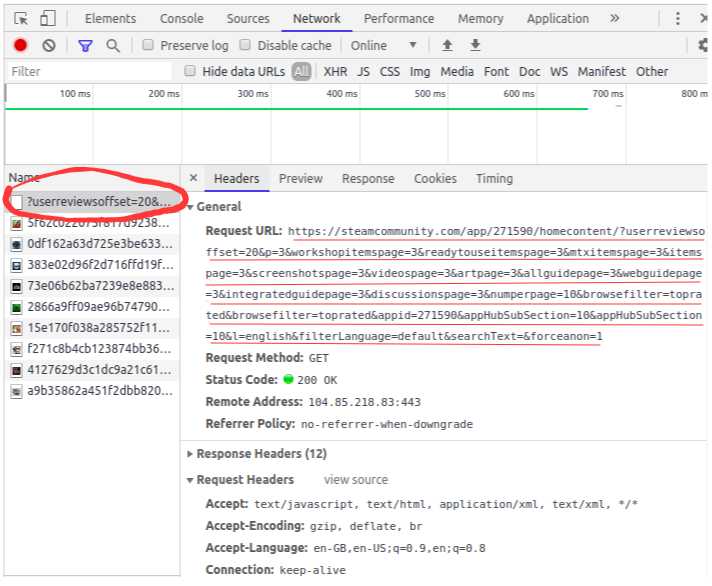Select request 383e02d96f2d716ffd19f…
The image size is (712, 586).
tap(93, 265)
